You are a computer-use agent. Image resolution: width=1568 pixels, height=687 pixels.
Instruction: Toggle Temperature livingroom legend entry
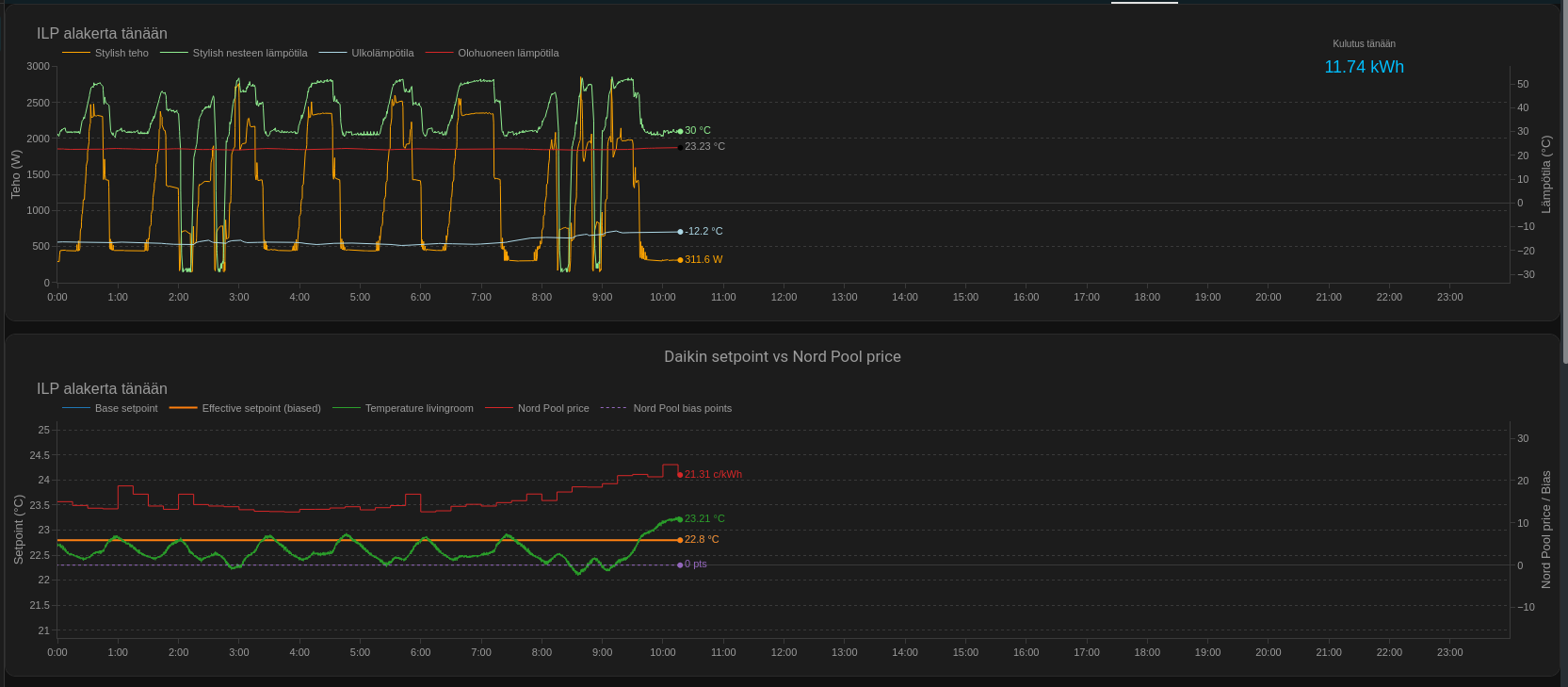click(x=419, y=409)
